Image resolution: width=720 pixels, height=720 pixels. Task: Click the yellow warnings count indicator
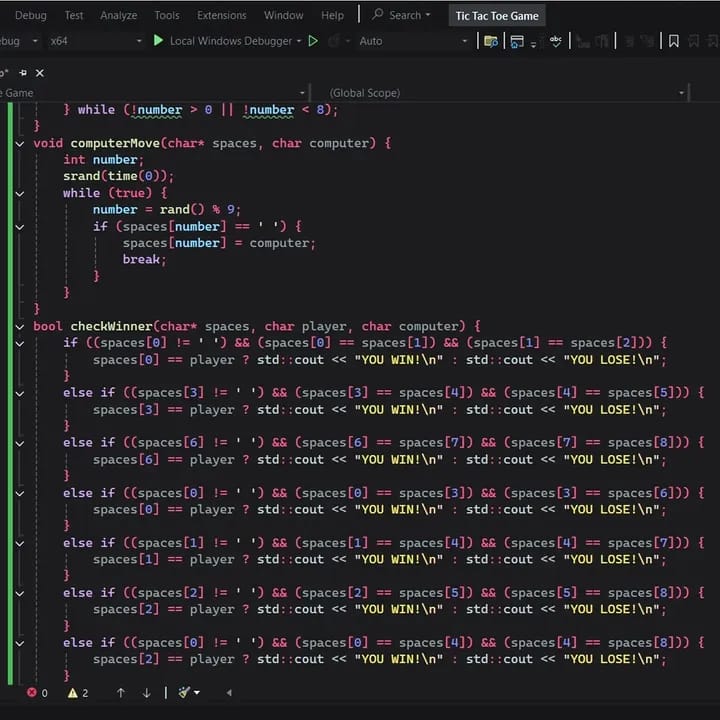78,692
